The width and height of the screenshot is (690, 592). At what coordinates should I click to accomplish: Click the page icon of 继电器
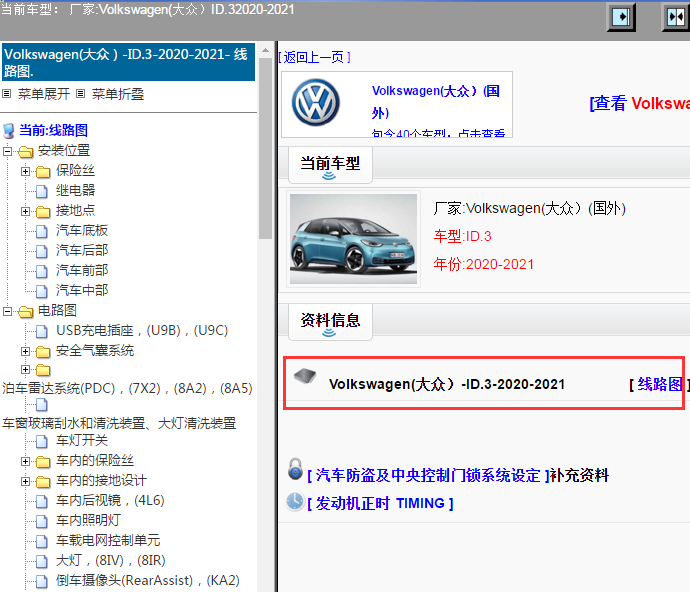[42, 191]
